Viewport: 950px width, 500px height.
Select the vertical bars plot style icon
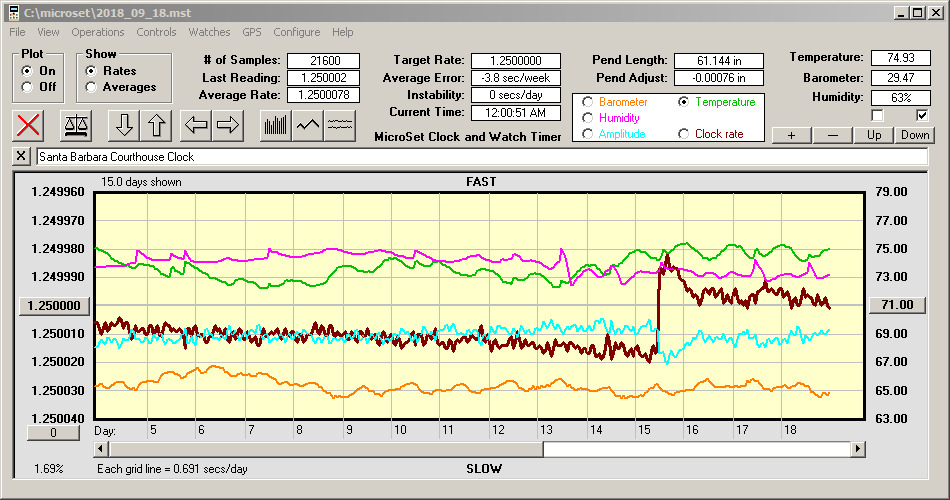click(276, 125)
